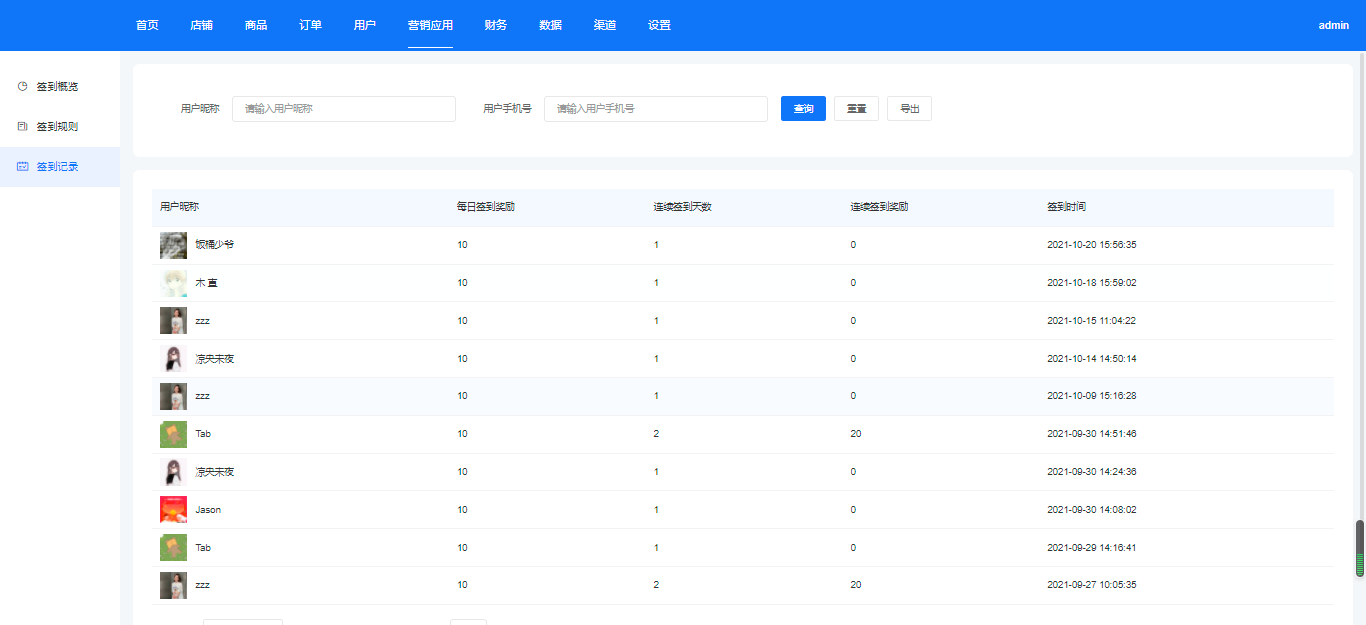This screenshot has height=625, width=1366.
Task: Focus the 用户昵称 input field
Action: 343,109
